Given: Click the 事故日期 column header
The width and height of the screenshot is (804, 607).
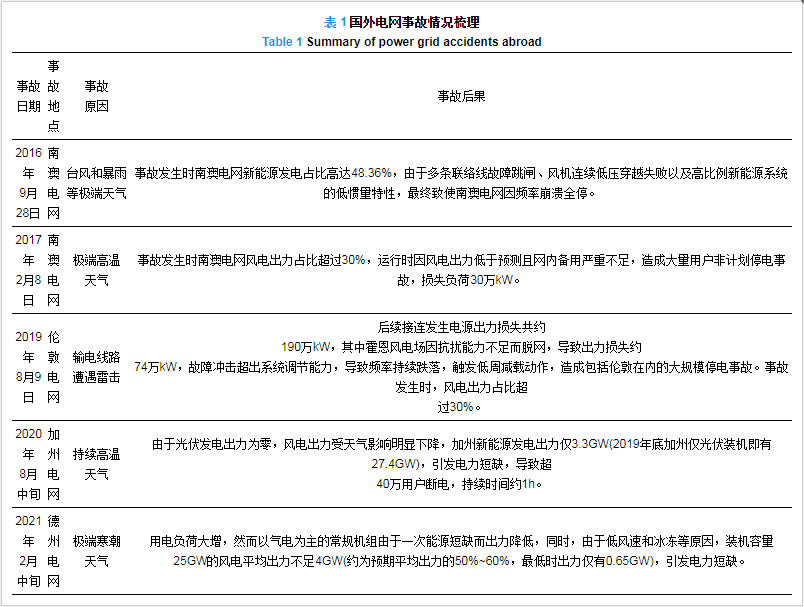Looking at the screenshot, I should (x=29, y=96).
